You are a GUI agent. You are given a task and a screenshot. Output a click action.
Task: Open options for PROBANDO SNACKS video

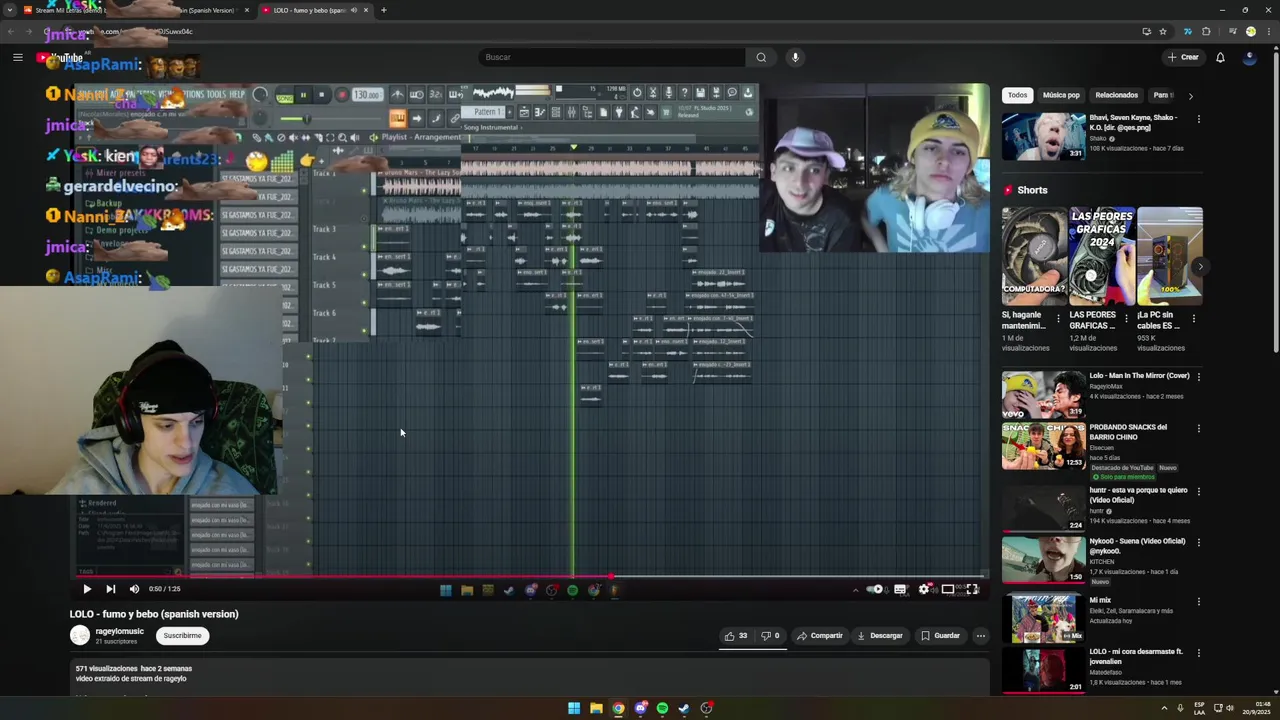pos(1199,428)
